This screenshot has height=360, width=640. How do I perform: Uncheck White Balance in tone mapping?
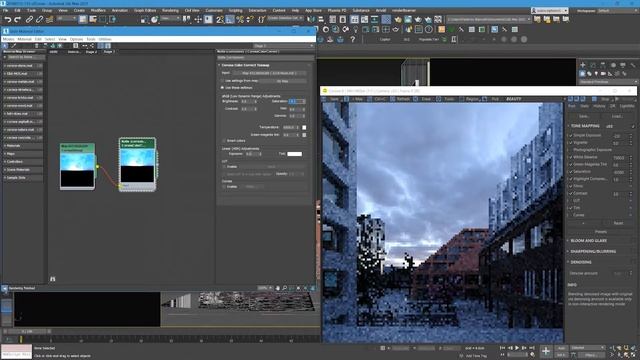[x=571, y=157]
